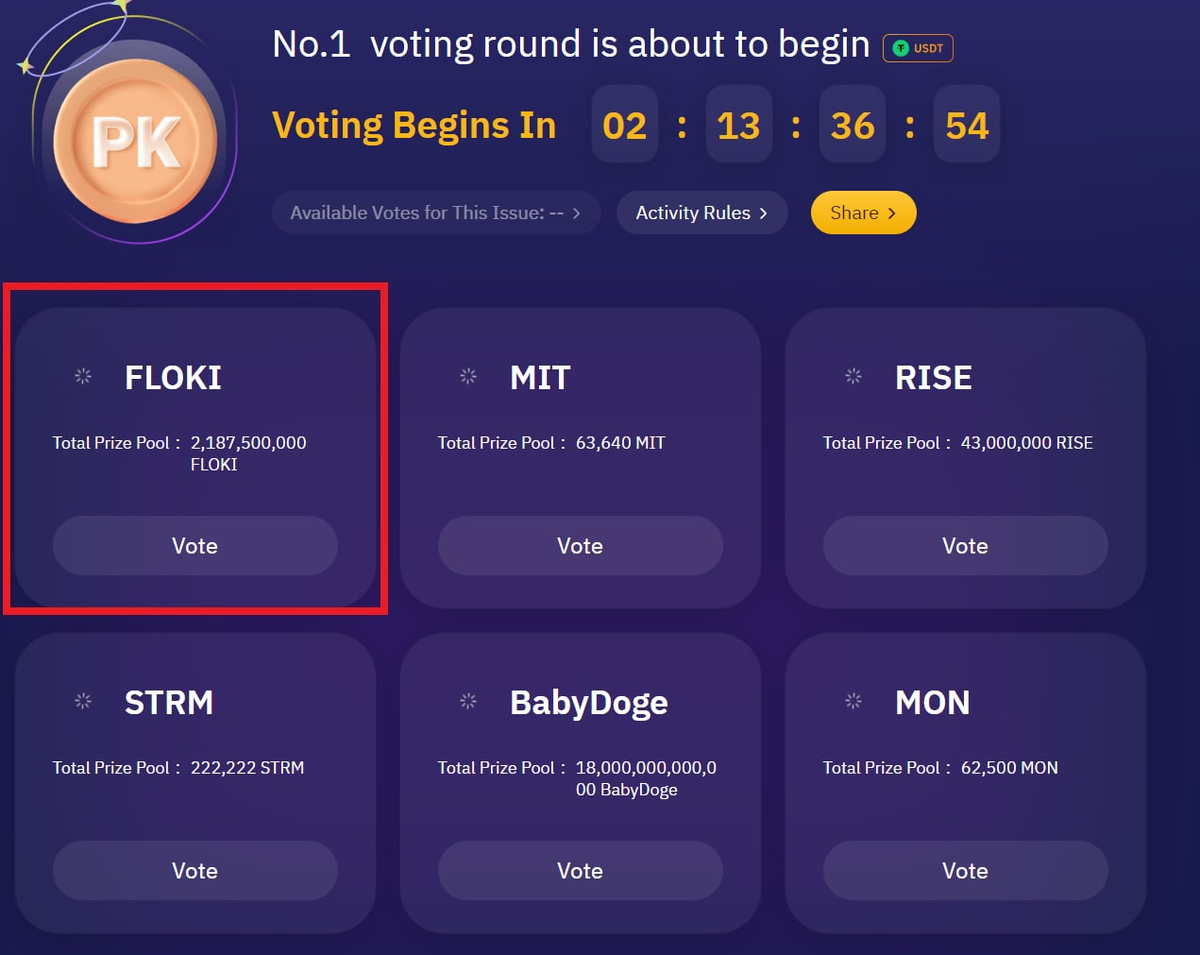The height and width of the screenshot is (955, 1200).
Task: Click the MIT token loading icon
Action: point(468,377)
